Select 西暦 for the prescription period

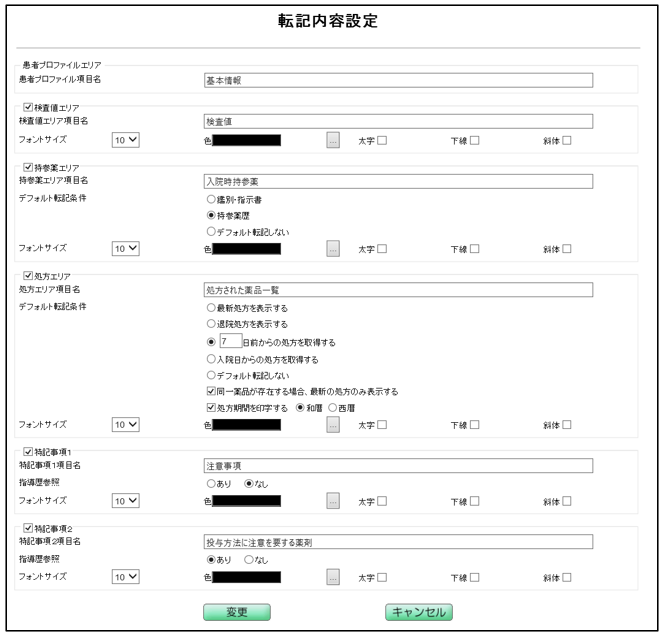pyautogui.click(x=334, y=407)
